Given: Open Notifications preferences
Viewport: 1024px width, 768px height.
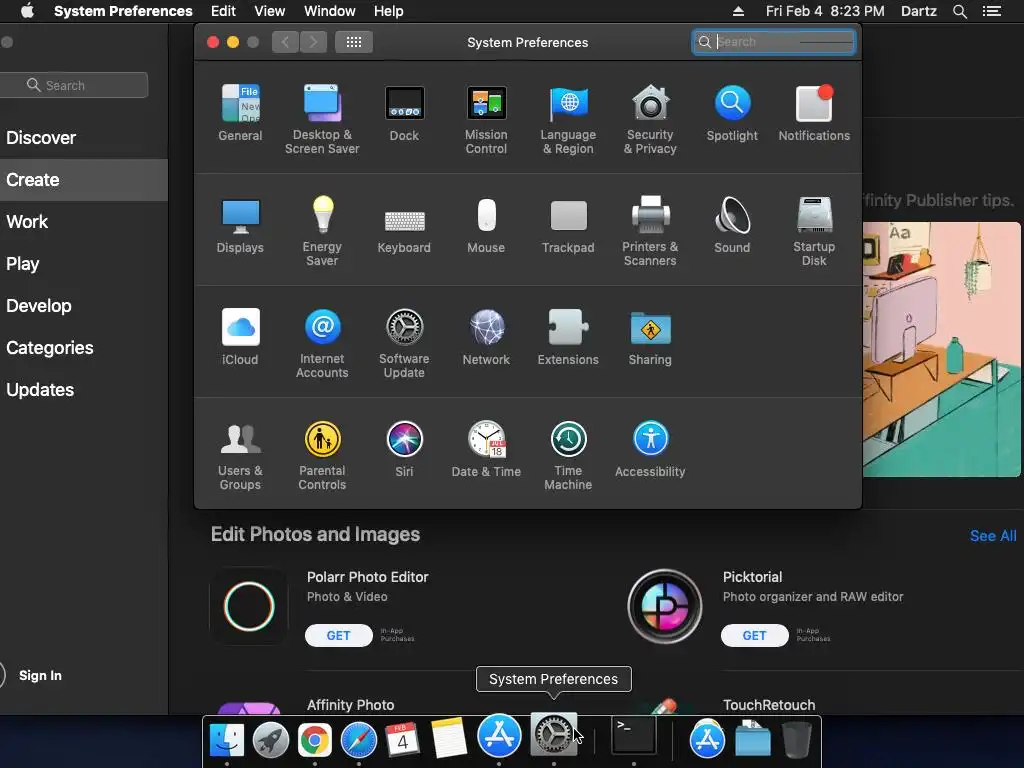Looking at the screenshot, I should point(814,112).
